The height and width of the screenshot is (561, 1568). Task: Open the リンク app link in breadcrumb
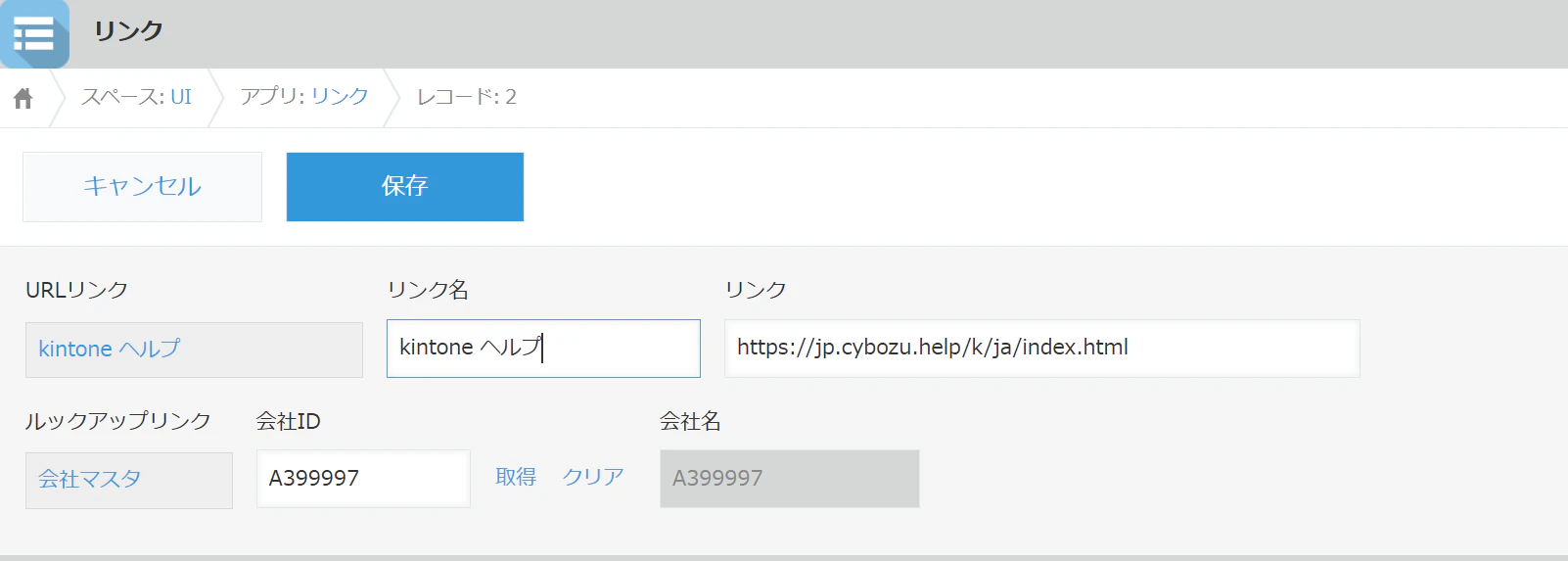coord(340,97)
